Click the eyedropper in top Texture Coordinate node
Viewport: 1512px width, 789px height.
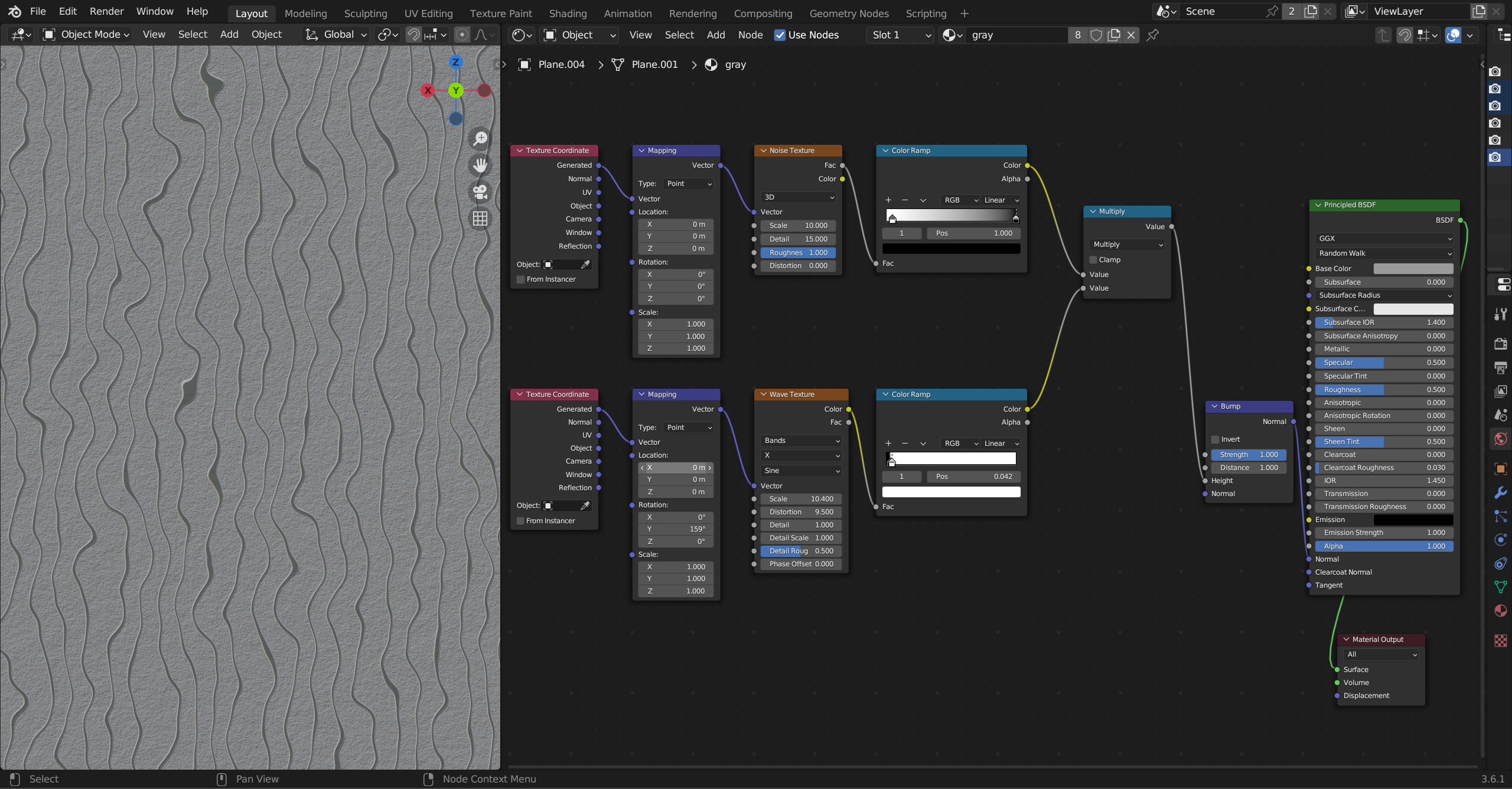point(585,265)
